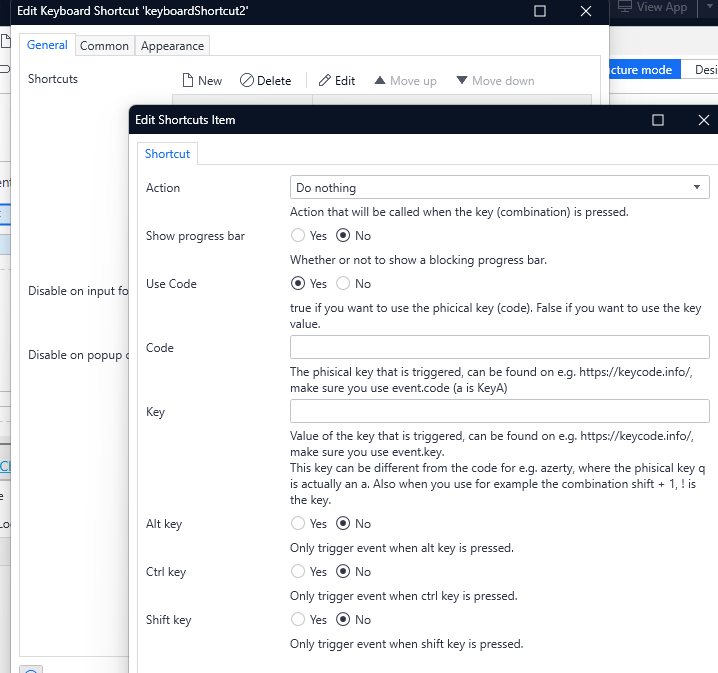718x673 pixels.
Task: Close the Edit Shortcuts Item dialog
Action: [x=703, y=120]
